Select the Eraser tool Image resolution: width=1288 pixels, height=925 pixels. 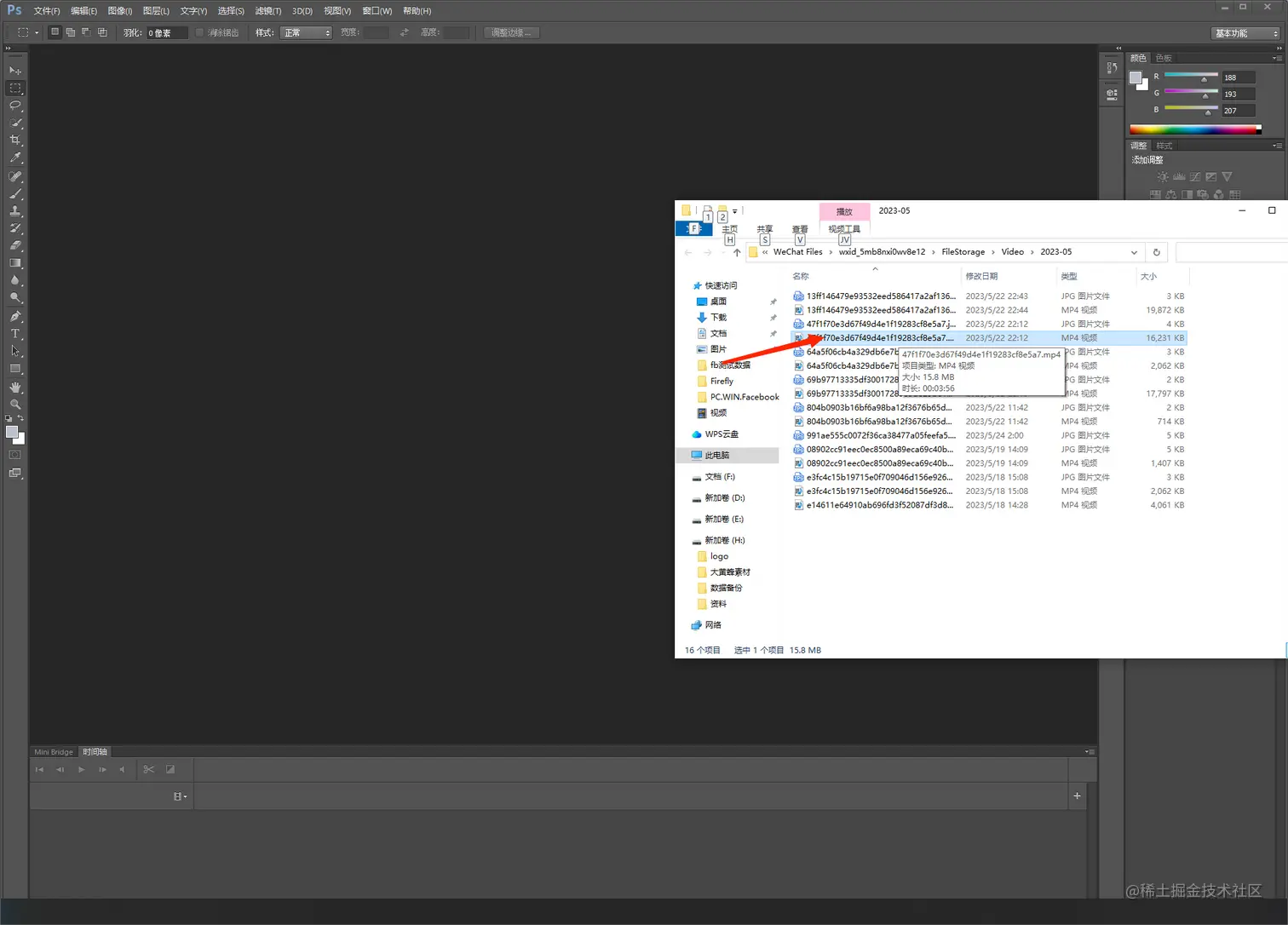15,246
